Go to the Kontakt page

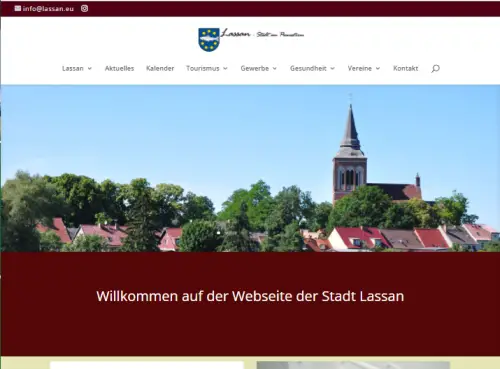pos(405,68)
